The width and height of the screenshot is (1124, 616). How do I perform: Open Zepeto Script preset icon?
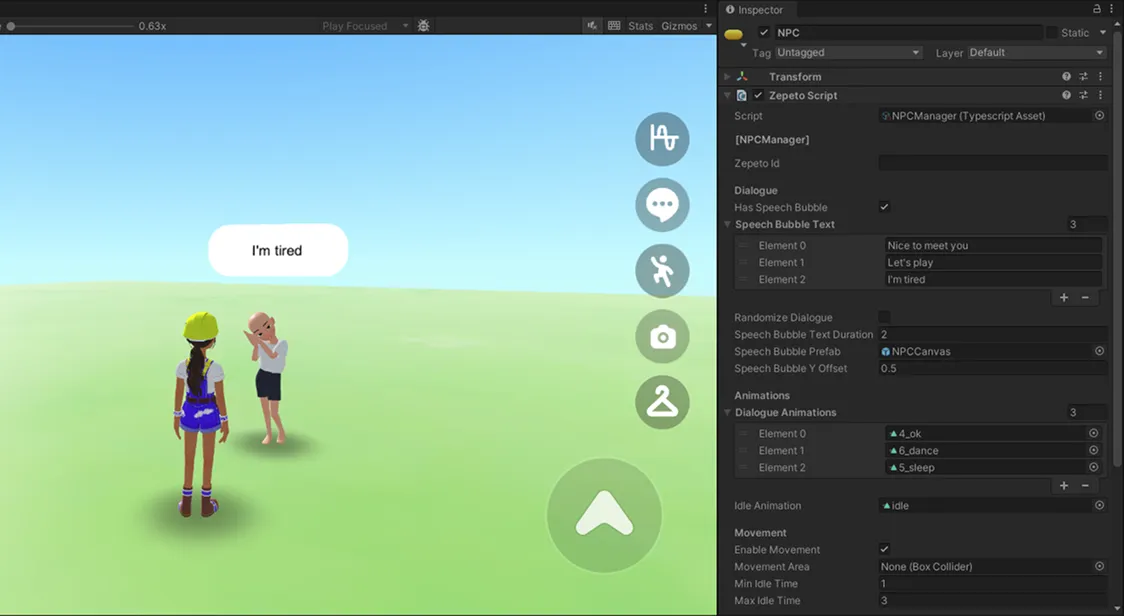click(x=1084, y=95)
